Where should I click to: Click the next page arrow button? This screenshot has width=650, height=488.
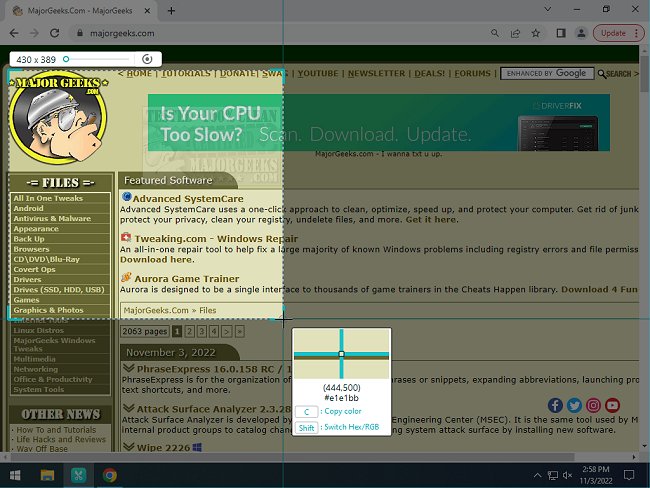tap(226, 331)
